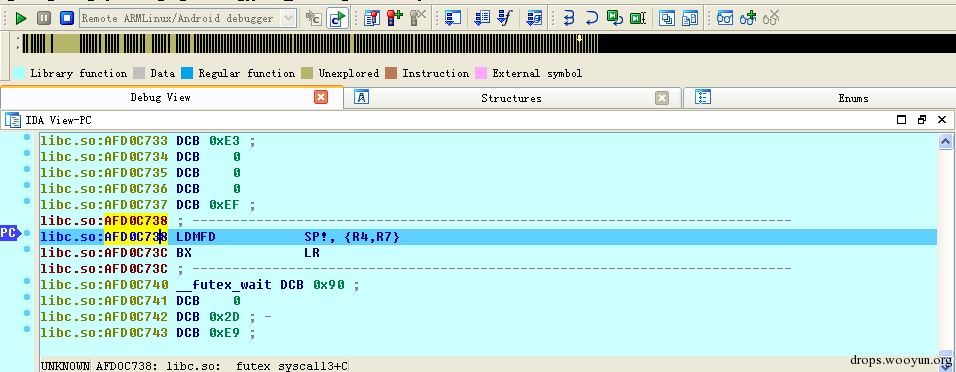
Task: Terminate the process with the blue stop icon
Action: (66, 18)
